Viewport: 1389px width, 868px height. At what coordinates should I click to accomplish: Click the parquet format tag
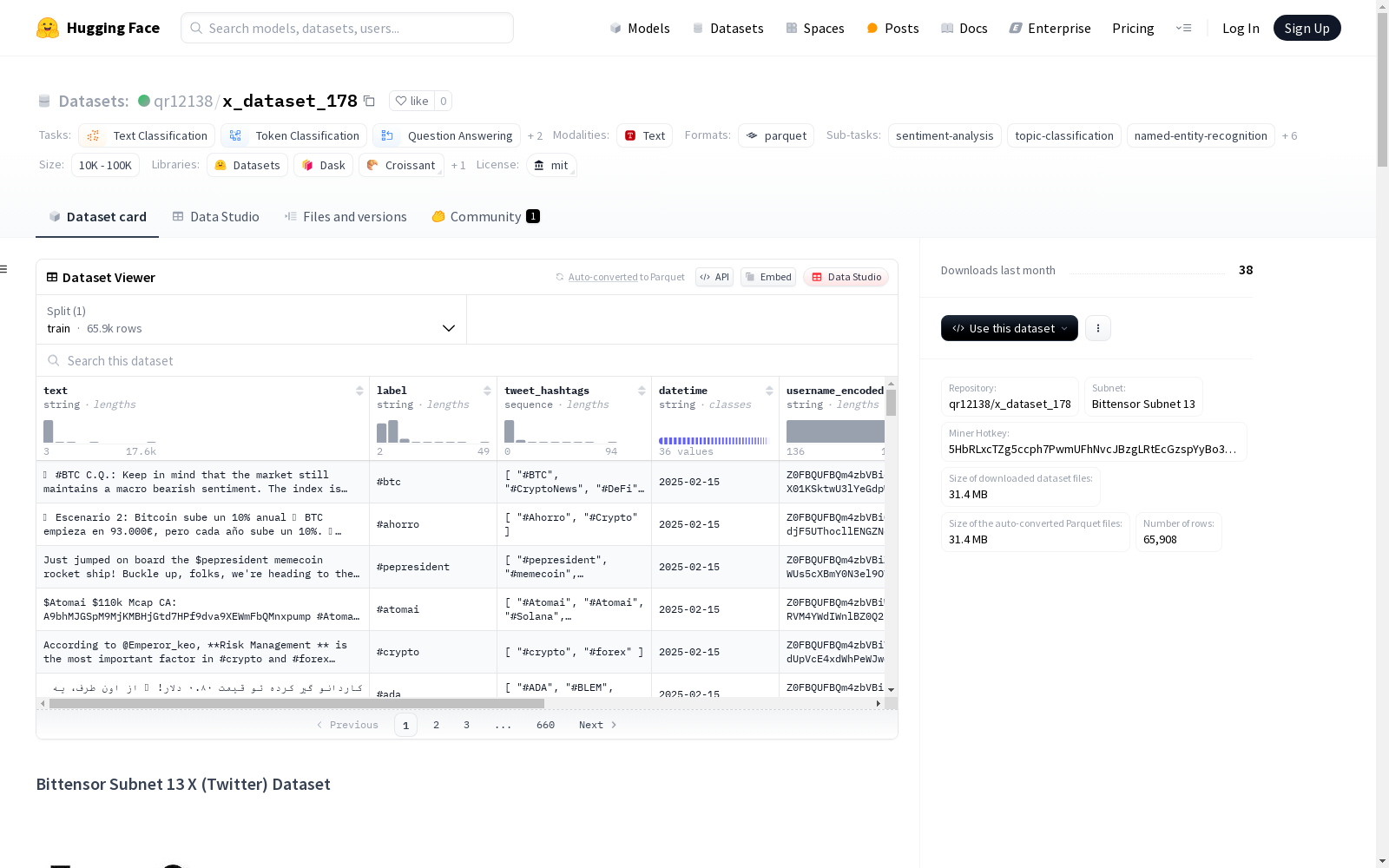[x=776, y=135]
